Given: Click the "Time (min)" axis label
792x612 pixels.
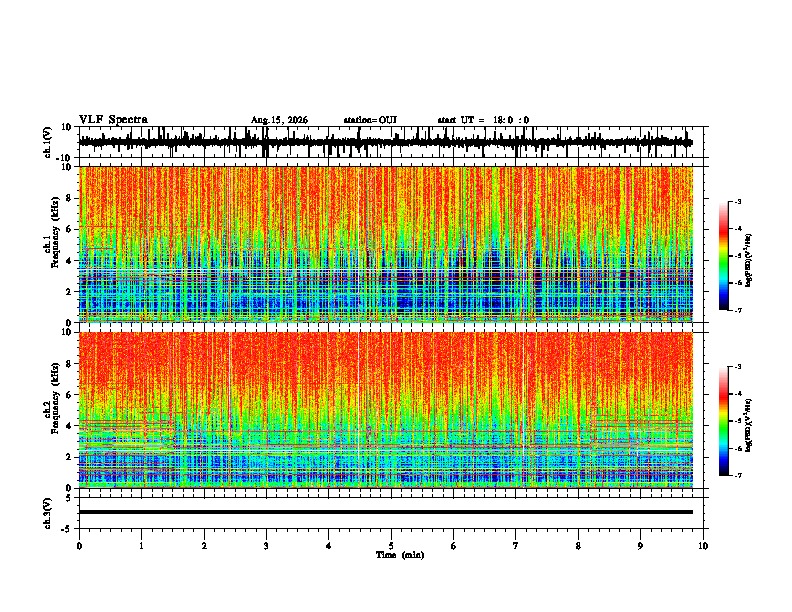Looking at the screenshot, I should pos(400,555).
